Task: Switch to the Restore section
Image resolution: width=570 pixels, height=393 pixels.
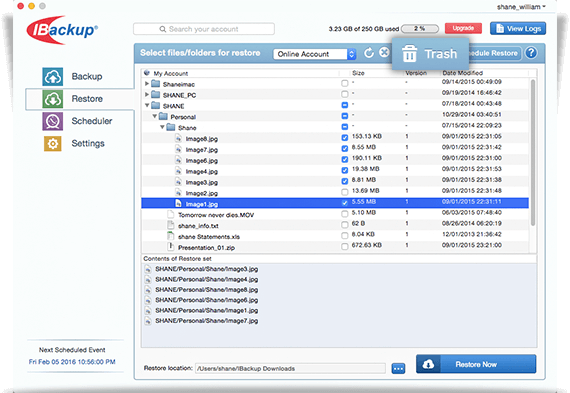Action: point(87,99)
